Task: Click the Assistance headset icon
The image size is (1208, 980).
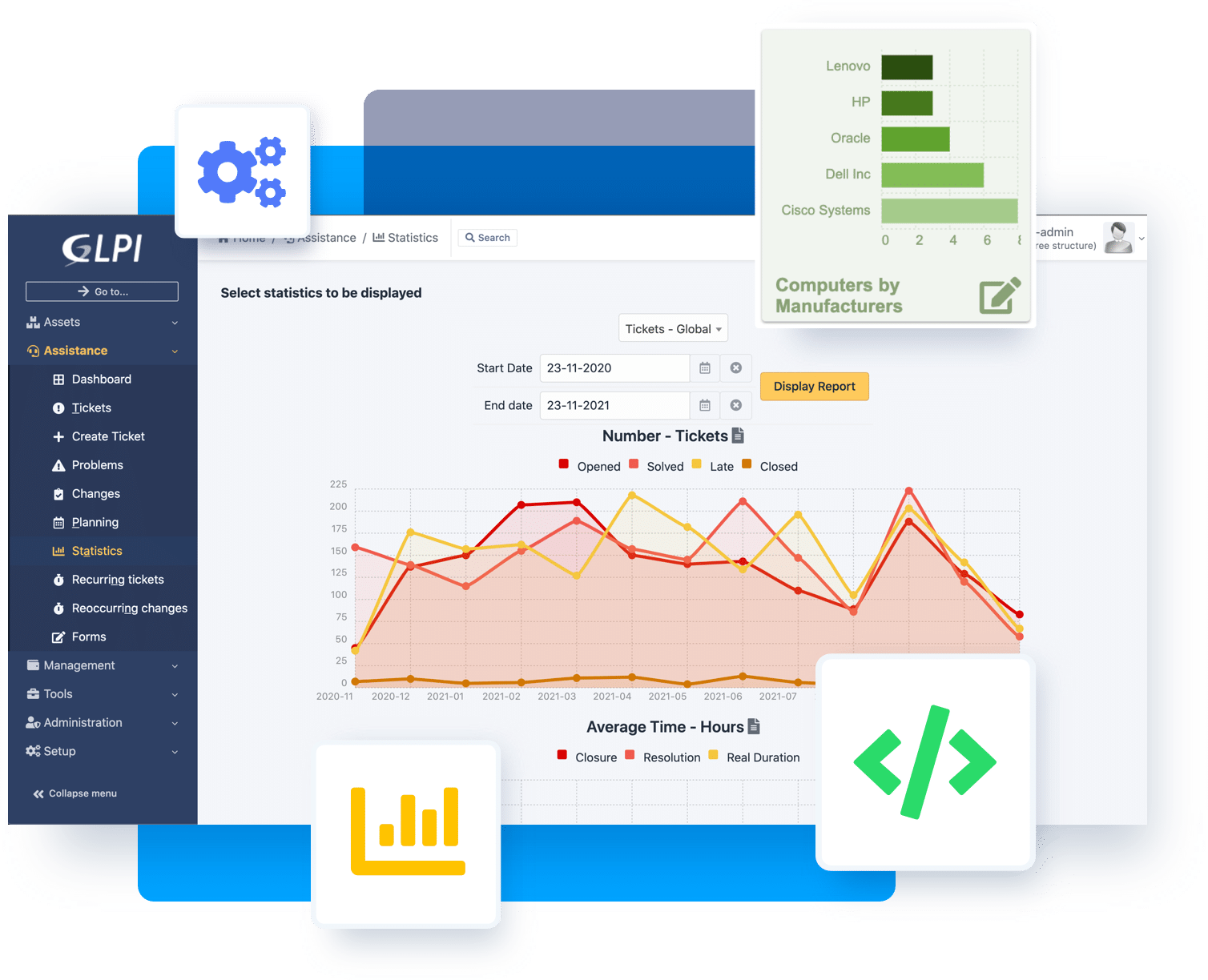Action: click(33, 351)
